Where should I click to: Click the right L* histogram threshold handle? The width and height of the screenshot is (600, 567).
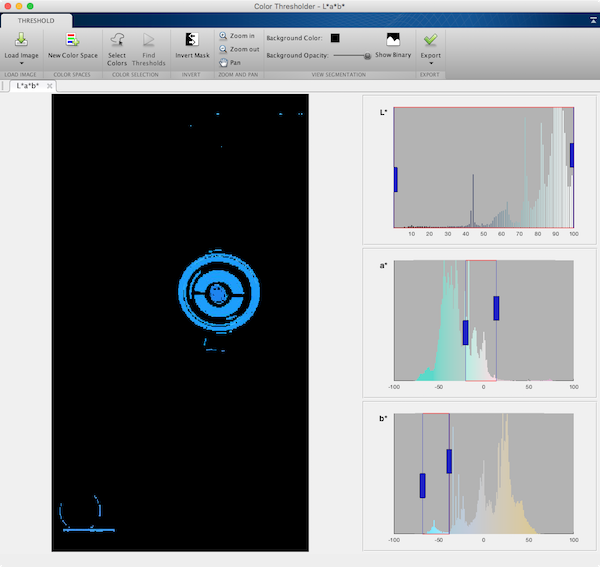[572, 154]
